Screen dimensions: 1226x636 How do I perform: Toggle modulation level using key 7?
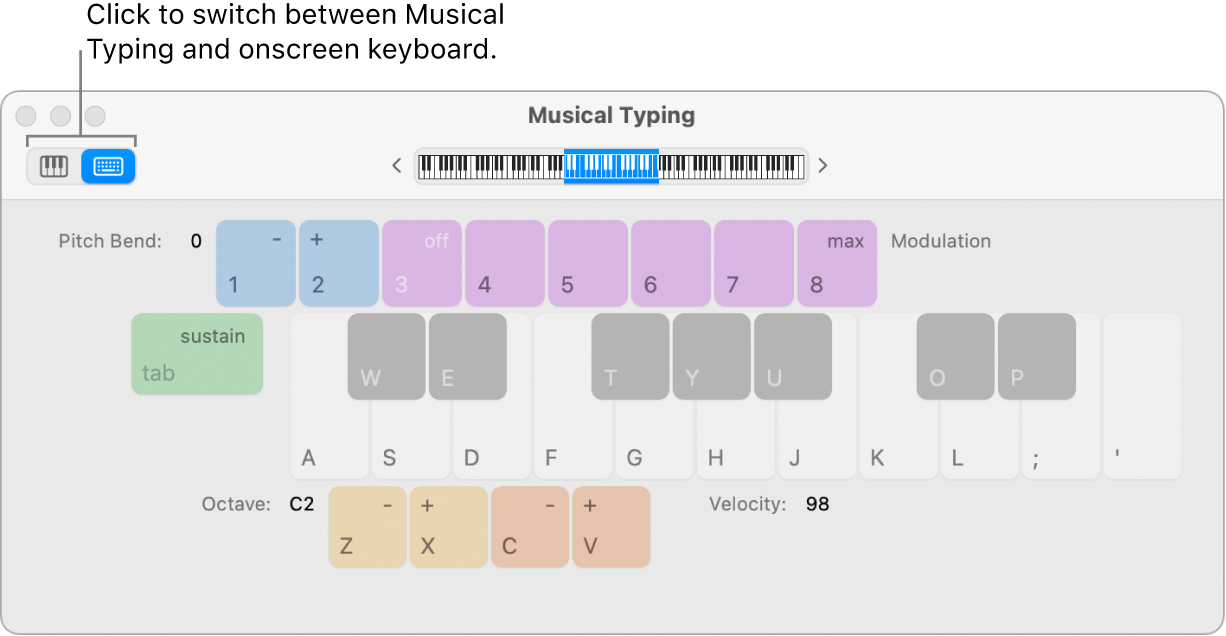pos(753,263)
